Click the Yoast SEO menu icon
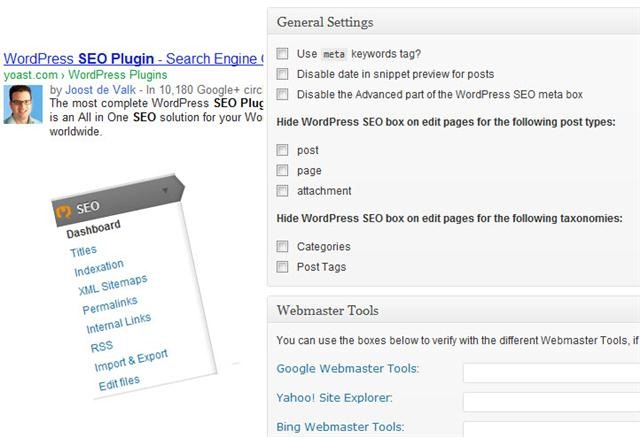Image resolution: width=640 pixels, height=437 pixels. [x=63, y=212]
